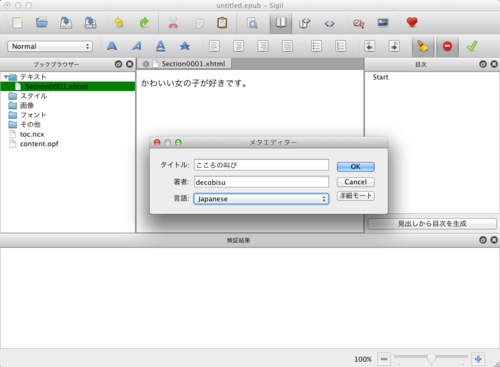Click the Copy toolbar icon

pyautogui.click(x=198, y=23)
